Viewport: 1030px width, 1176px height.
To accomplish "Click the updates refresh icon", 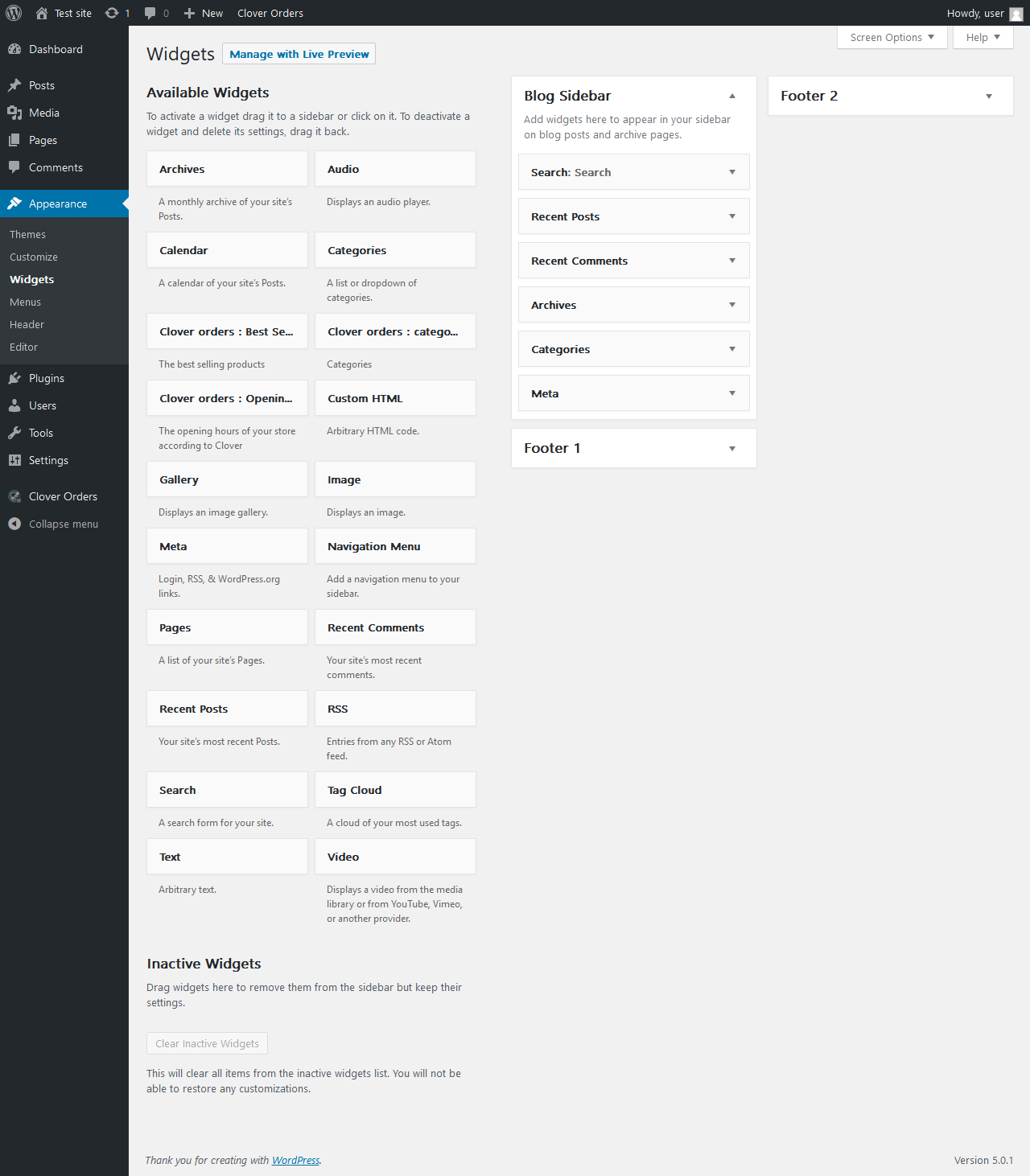I will pyautogui.click(x=112, y=13).
